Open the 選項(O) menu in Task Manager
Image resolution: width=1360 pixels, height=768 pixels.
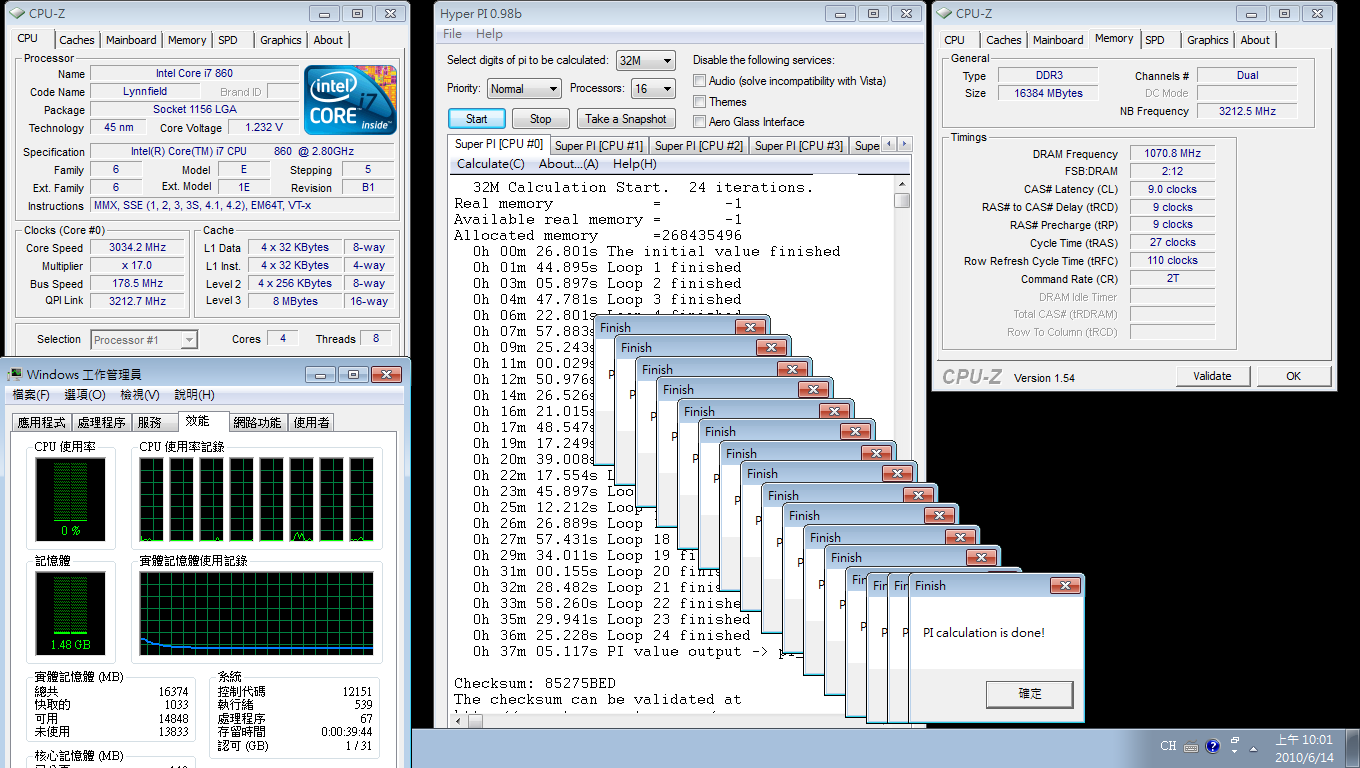click(85, 395)
